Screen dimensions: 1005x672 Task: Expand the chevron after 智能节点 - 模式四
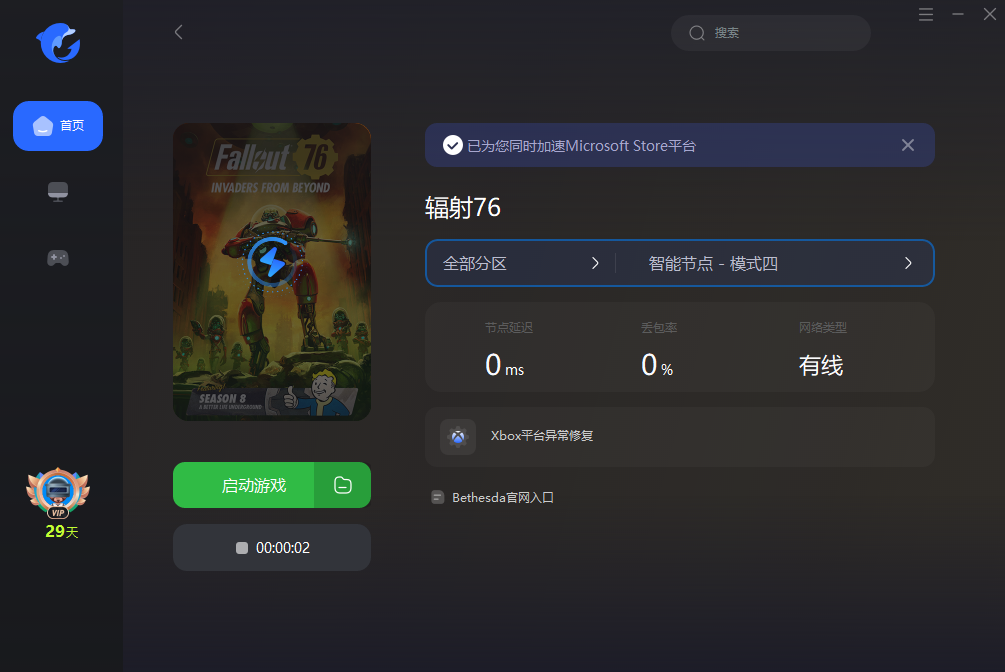click(x=908, y=264)
